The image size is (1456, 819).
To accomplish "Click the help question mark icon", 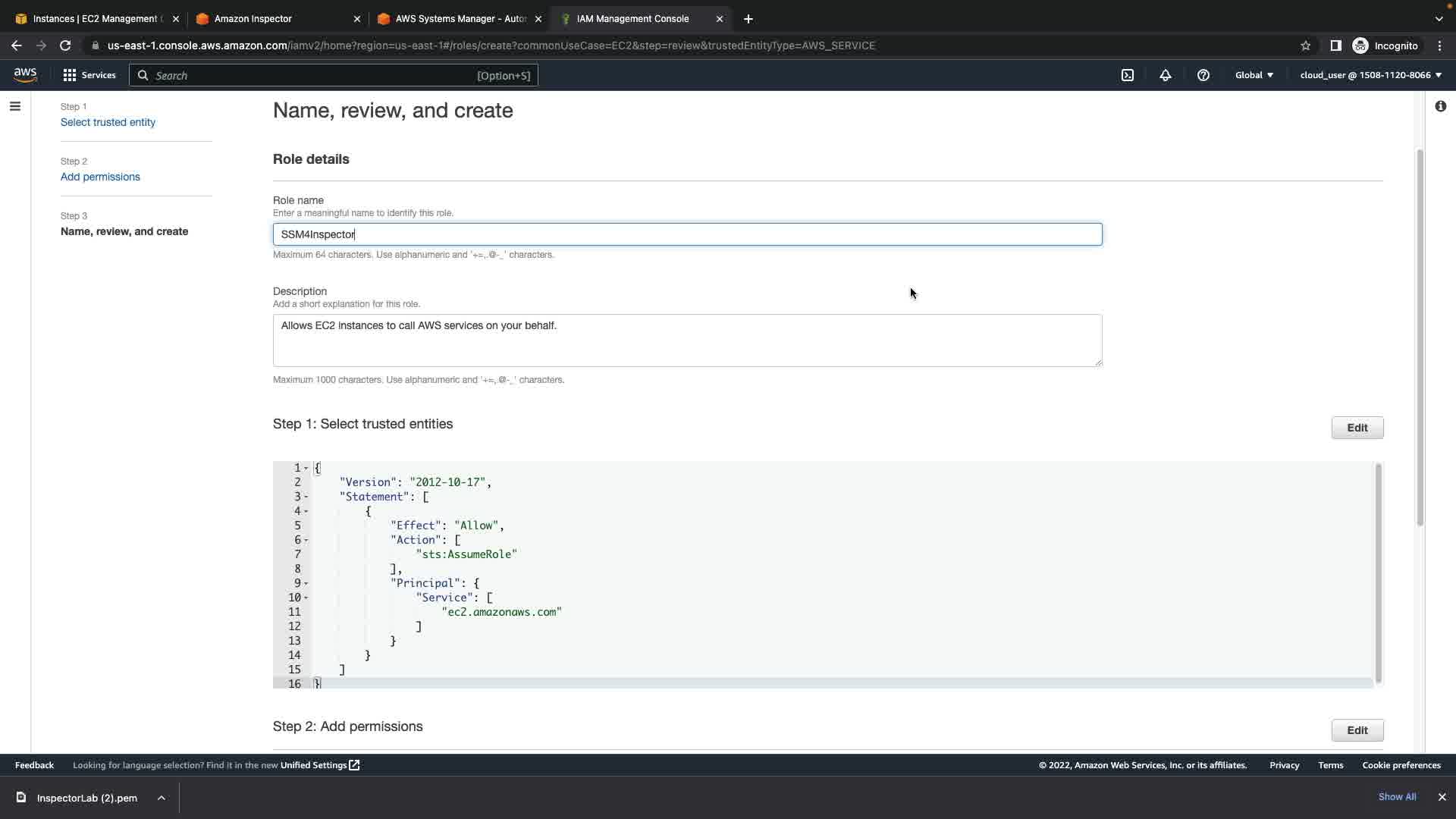I will point(1203,75).
